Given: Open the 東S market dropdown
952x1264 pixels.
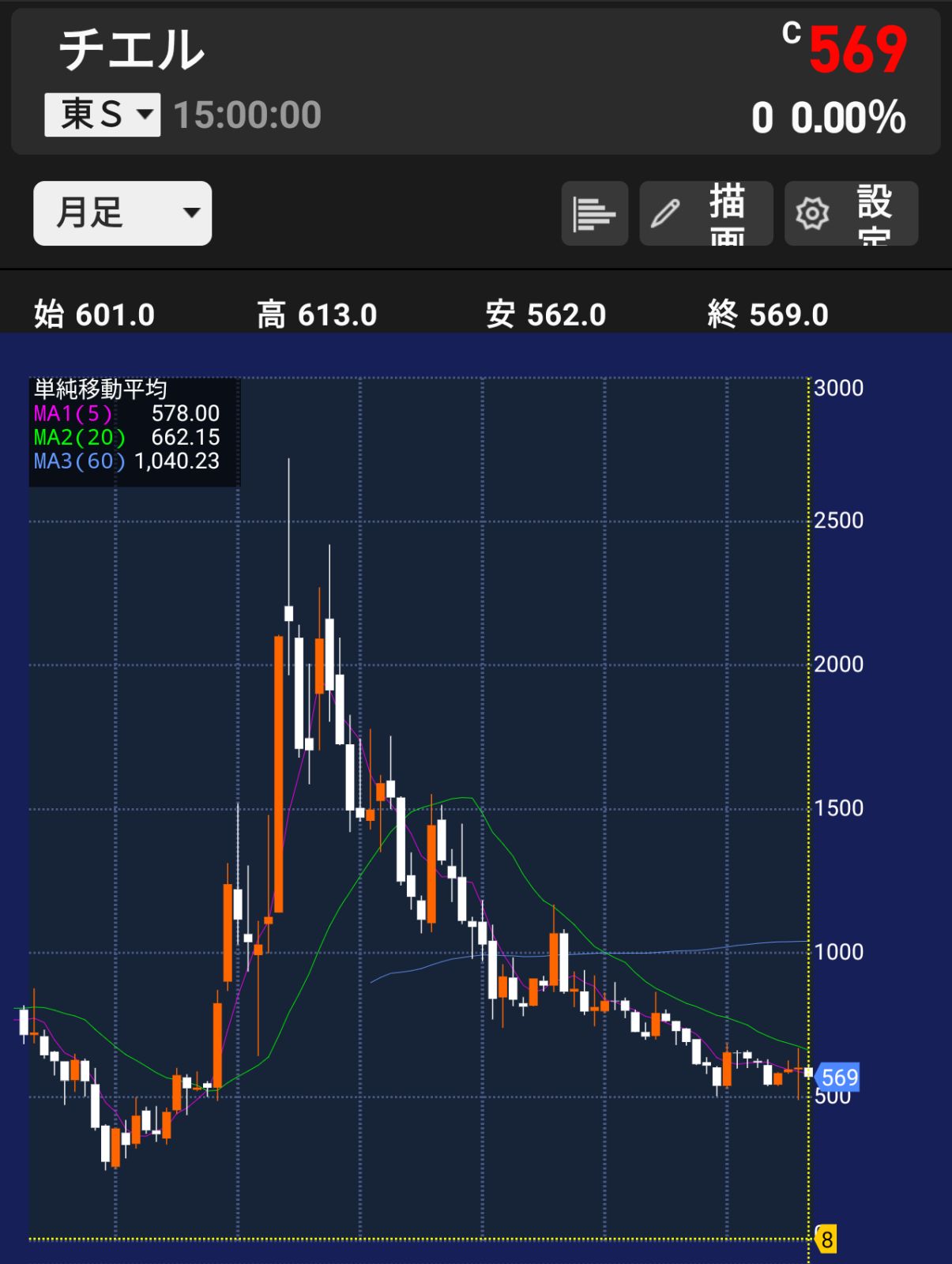Looking at the screenshot, I should pyautogui.click(x=103, y=115).
